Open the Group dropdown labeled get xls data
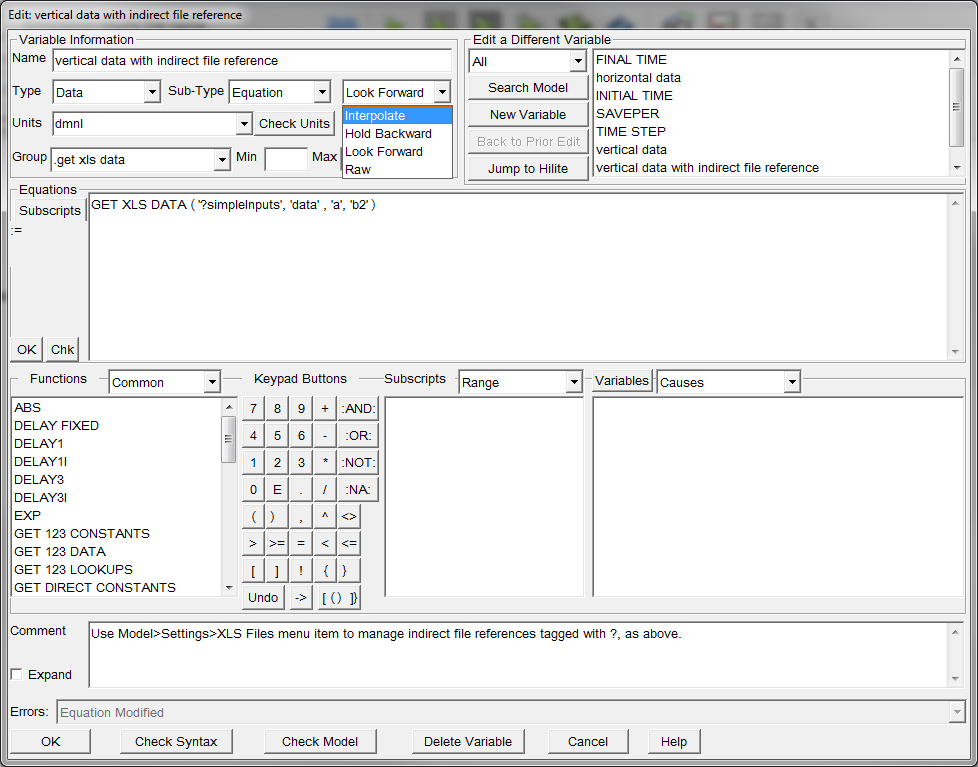This screenshot has width=978, height=767. click(140, 159)
